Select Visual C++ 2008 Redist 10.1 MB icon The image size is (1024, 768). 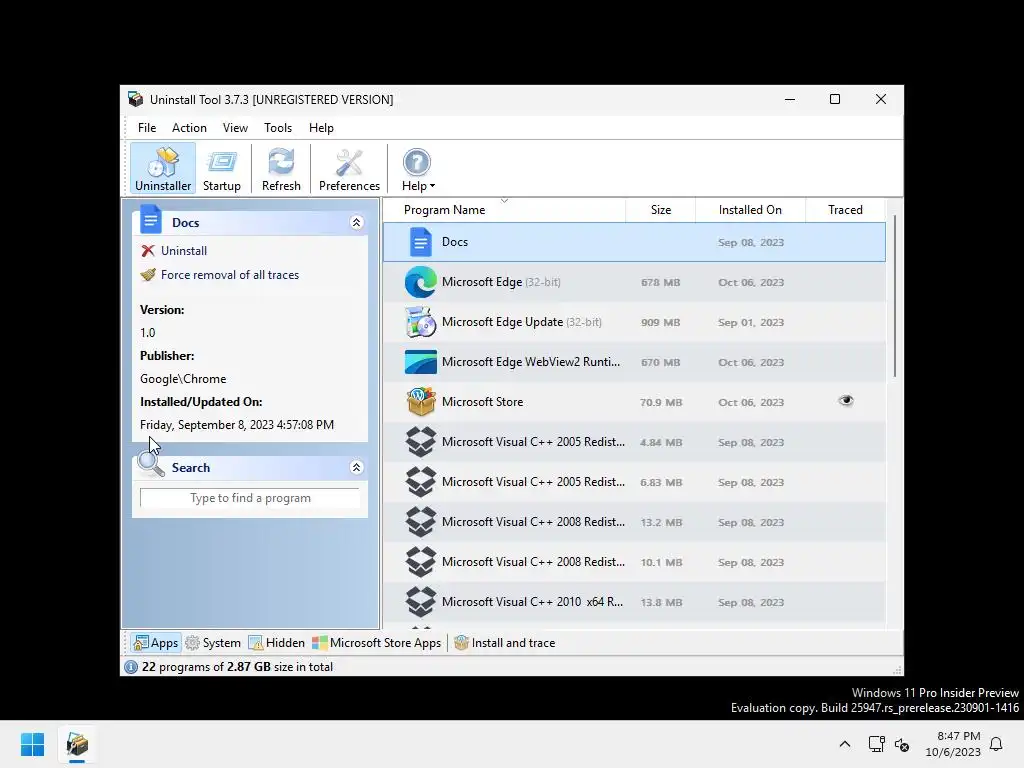[421, 562]
